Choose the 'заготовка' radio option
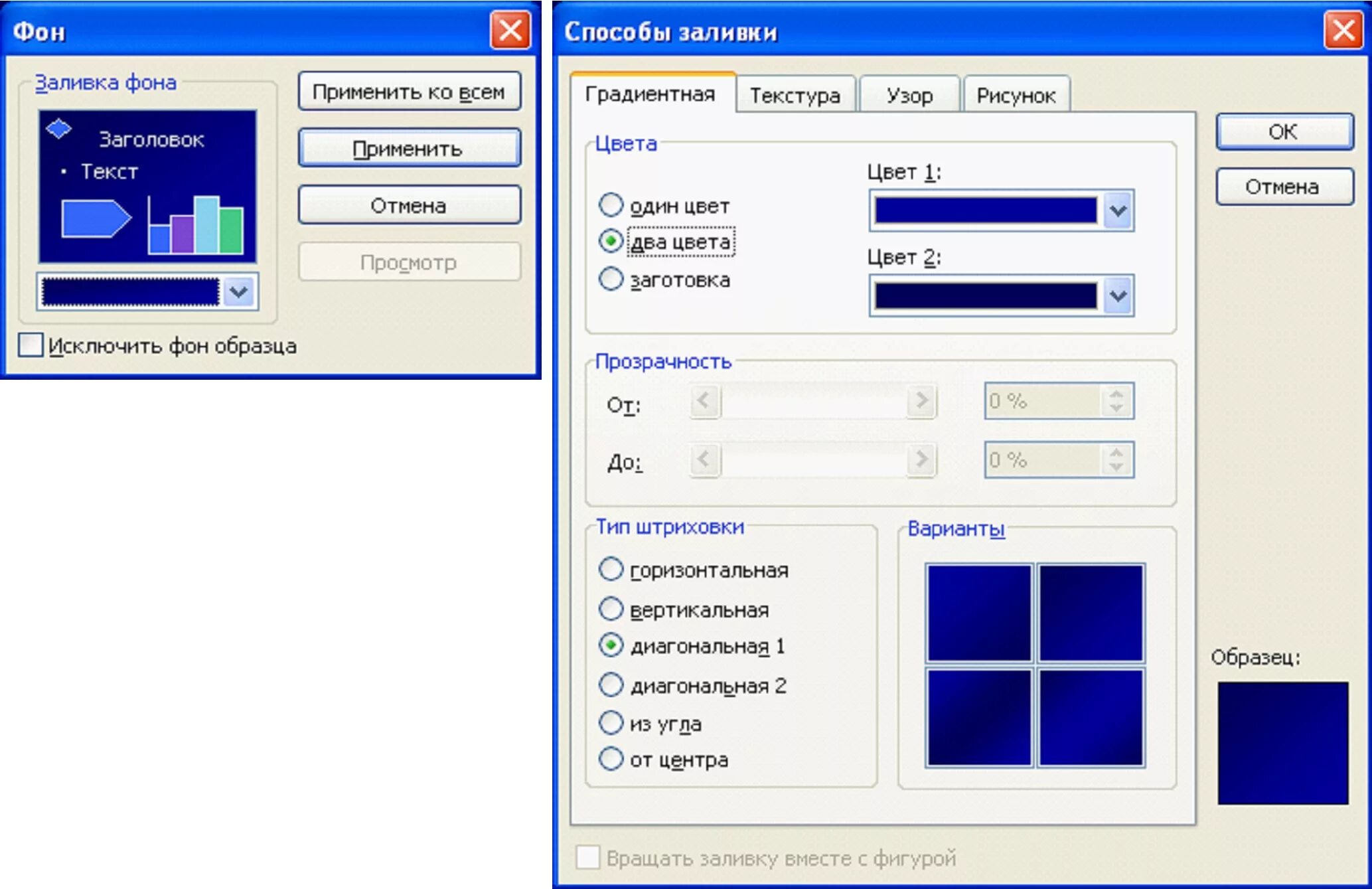This screenshot has height=889, width=1372. [611, 279]
